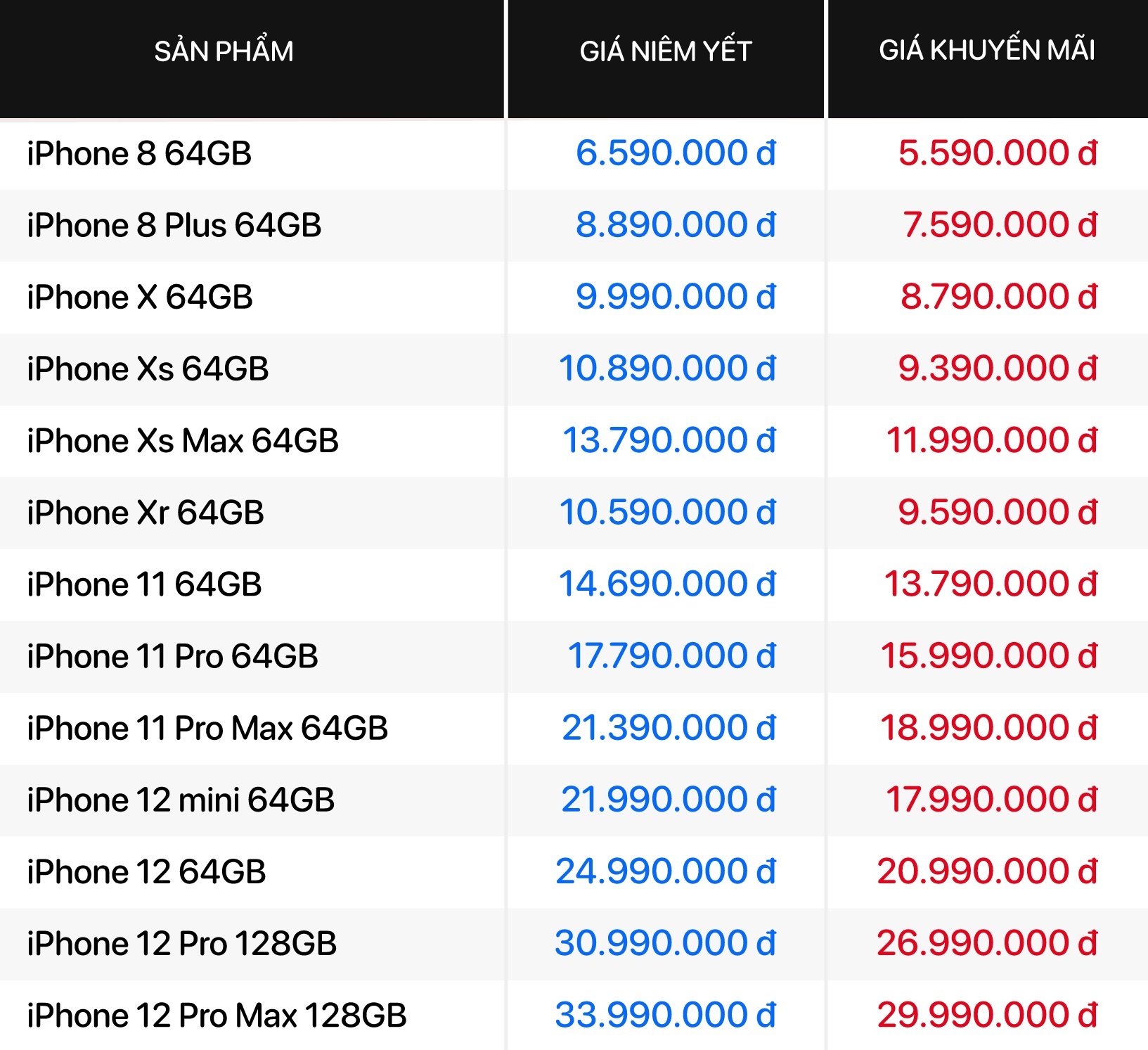Click the 5.590.000 đ promotional price

(998, 153)
